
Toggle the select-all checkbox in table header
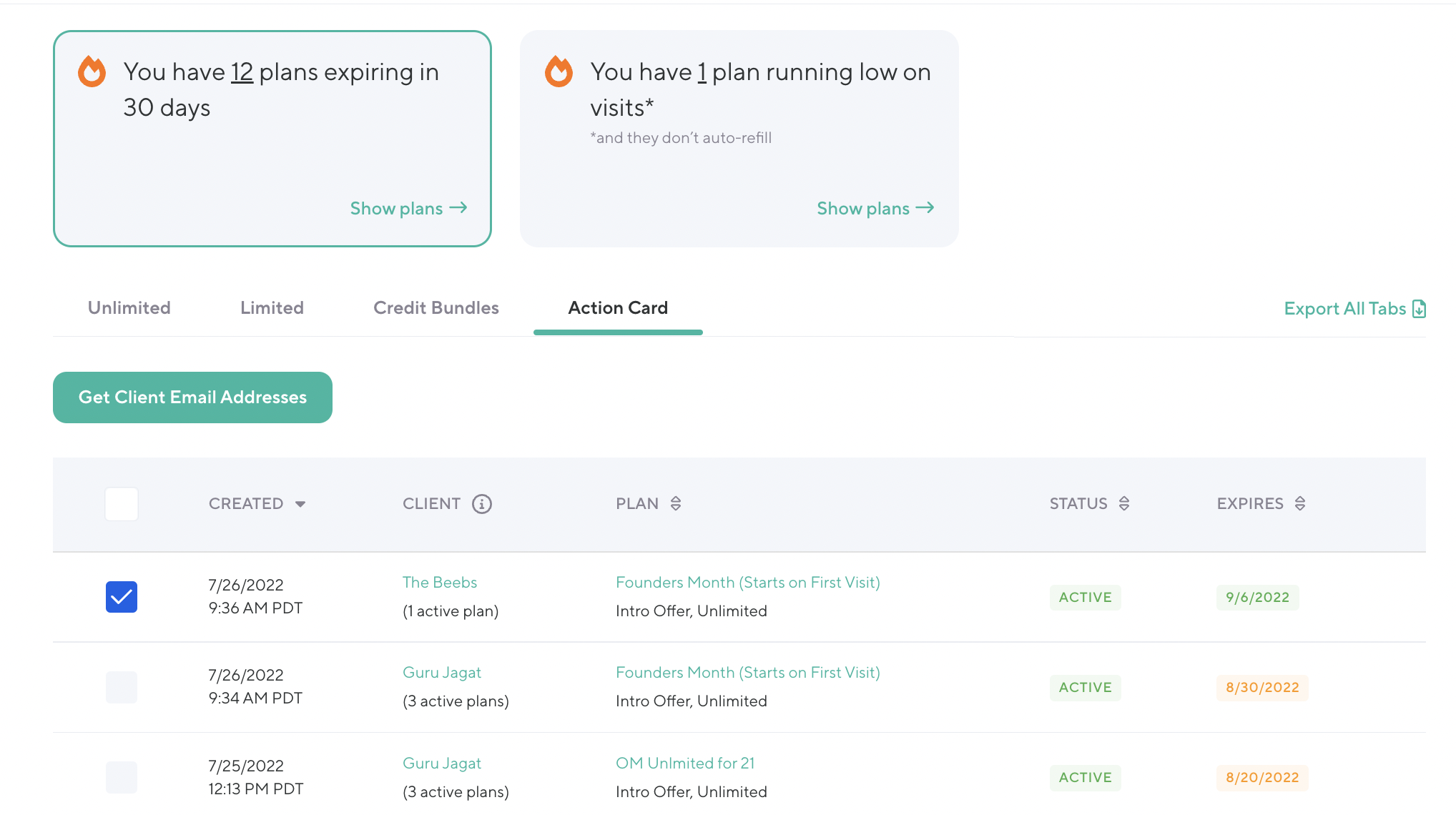tap(122, 504)
